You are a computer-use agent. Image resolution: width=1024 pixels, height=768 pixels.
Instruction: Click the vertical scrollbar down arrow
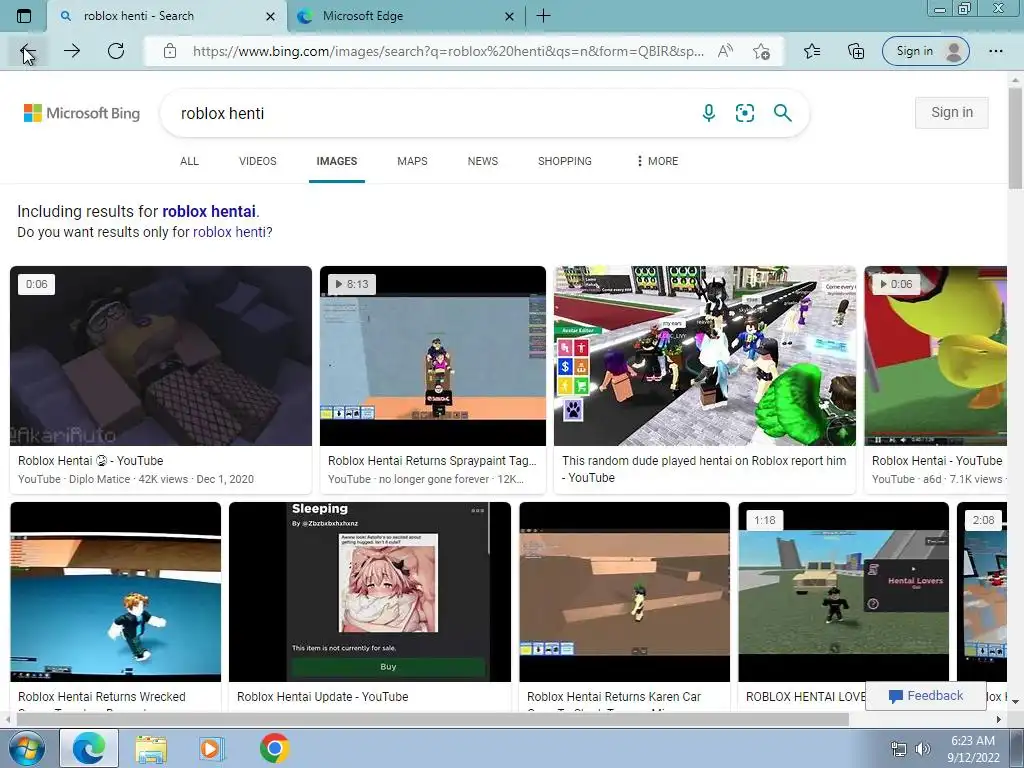point(1015,701)
